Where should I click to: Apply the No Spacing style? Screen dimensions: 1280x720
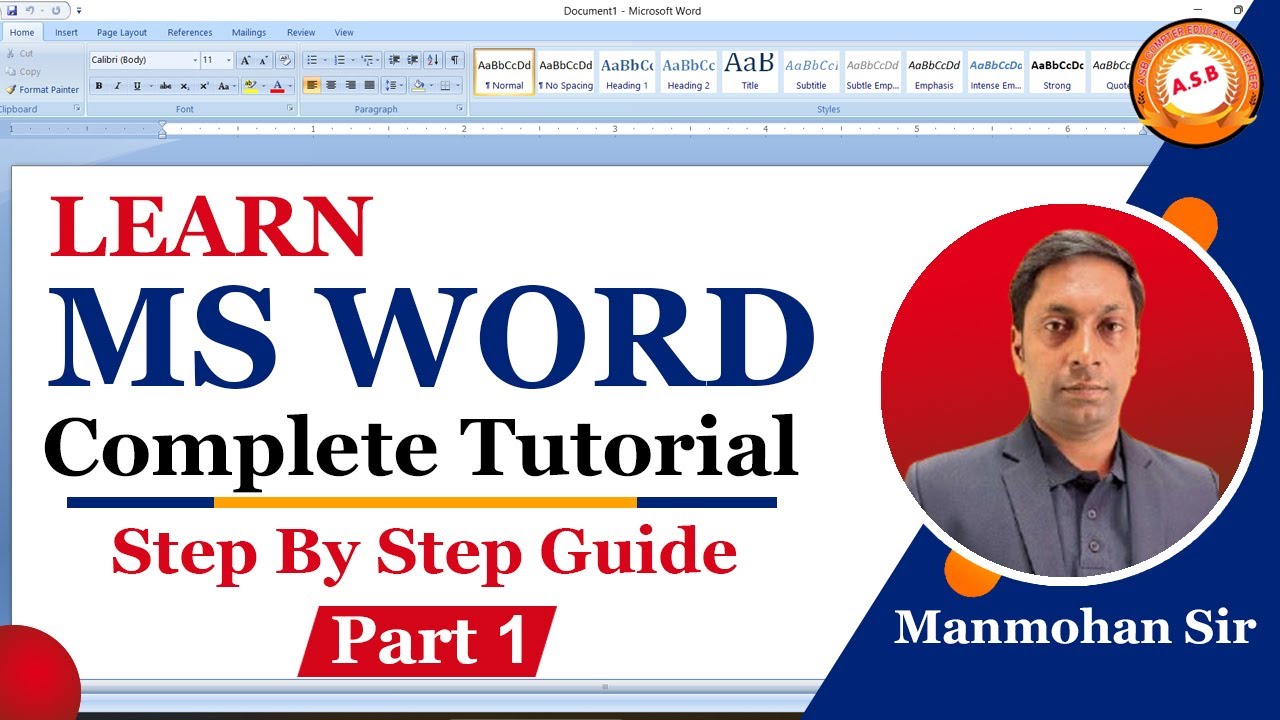click(x=566, y=72)
